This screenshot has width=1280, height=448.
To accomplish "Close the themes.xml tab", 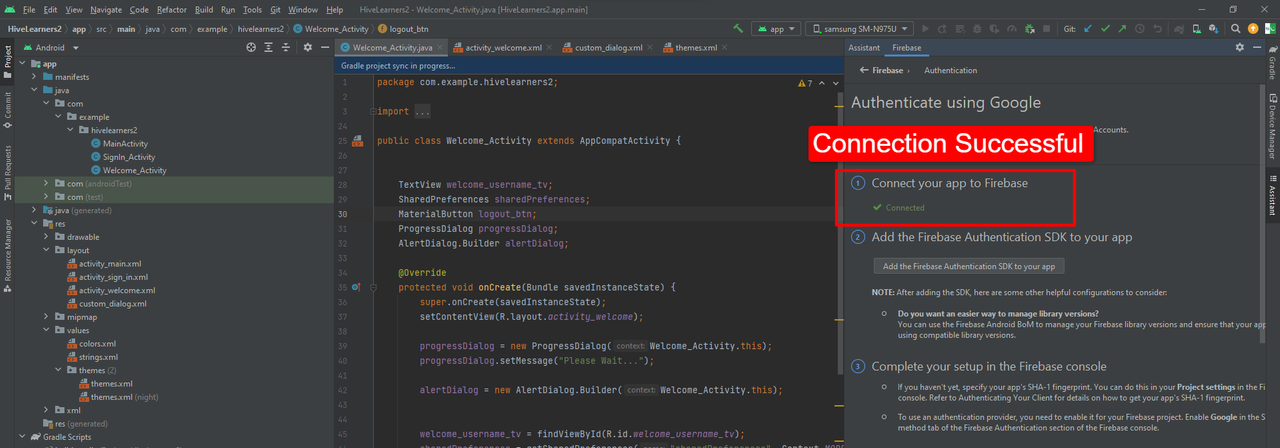I will (x=725, y=47).
